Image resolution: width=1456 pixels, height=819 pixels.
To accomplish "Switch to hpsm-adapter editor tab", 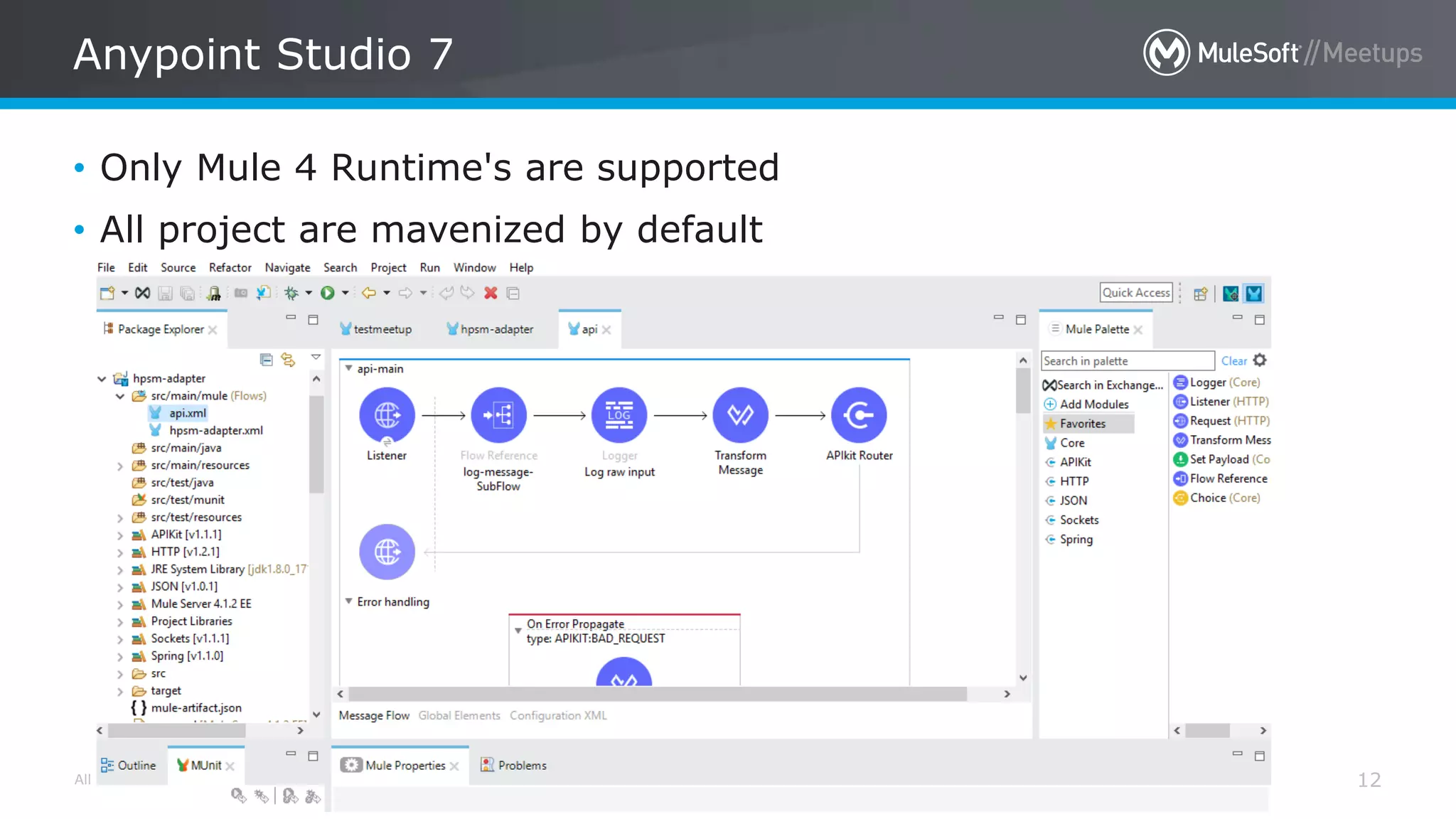I will [489, 329].
